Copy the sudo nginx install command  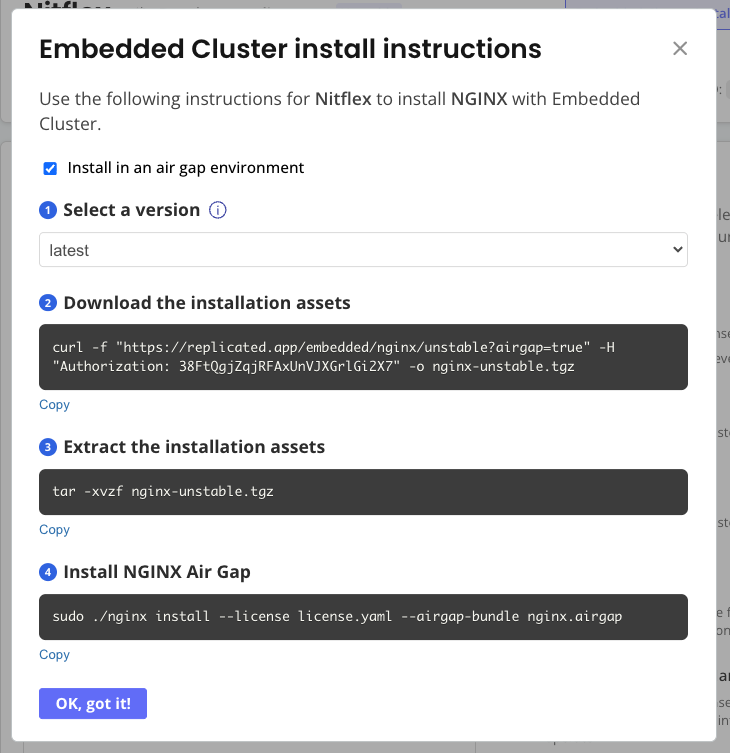coord(54,655)
